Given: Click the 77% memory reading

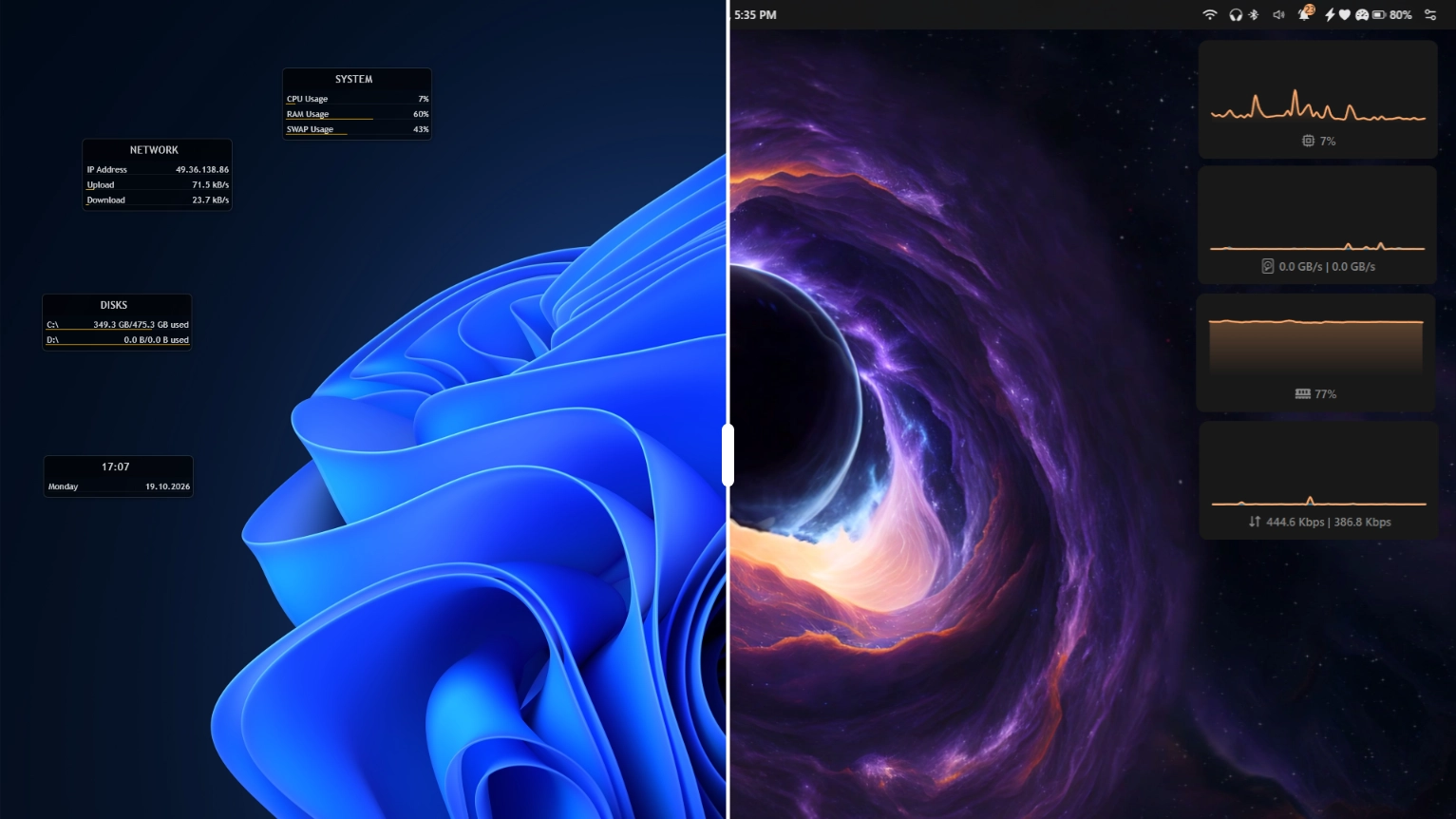Looking at the screenshot, I should 1326,394.
